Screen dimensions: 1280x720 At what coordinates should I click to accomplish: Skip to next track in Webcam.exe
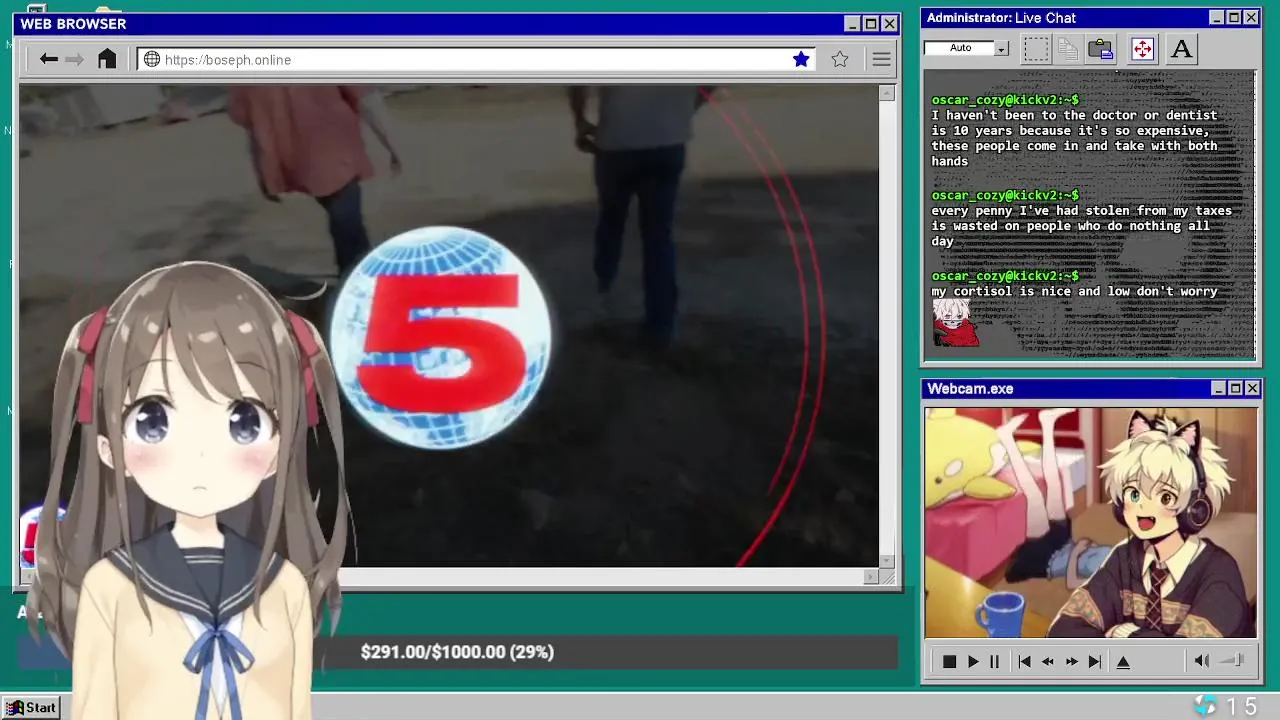pos(1095,661)
